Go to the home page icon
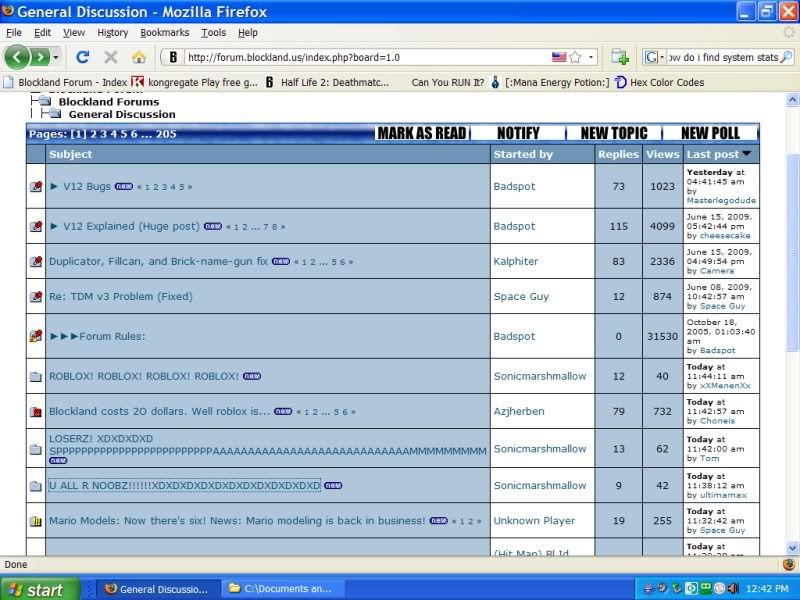The height and width of the screenshot is (600, 800). click(139, 57)
